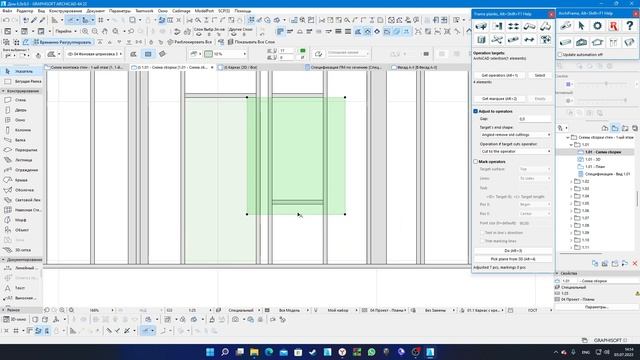Click the Параметры button in properties

click(x=596, y=307)
